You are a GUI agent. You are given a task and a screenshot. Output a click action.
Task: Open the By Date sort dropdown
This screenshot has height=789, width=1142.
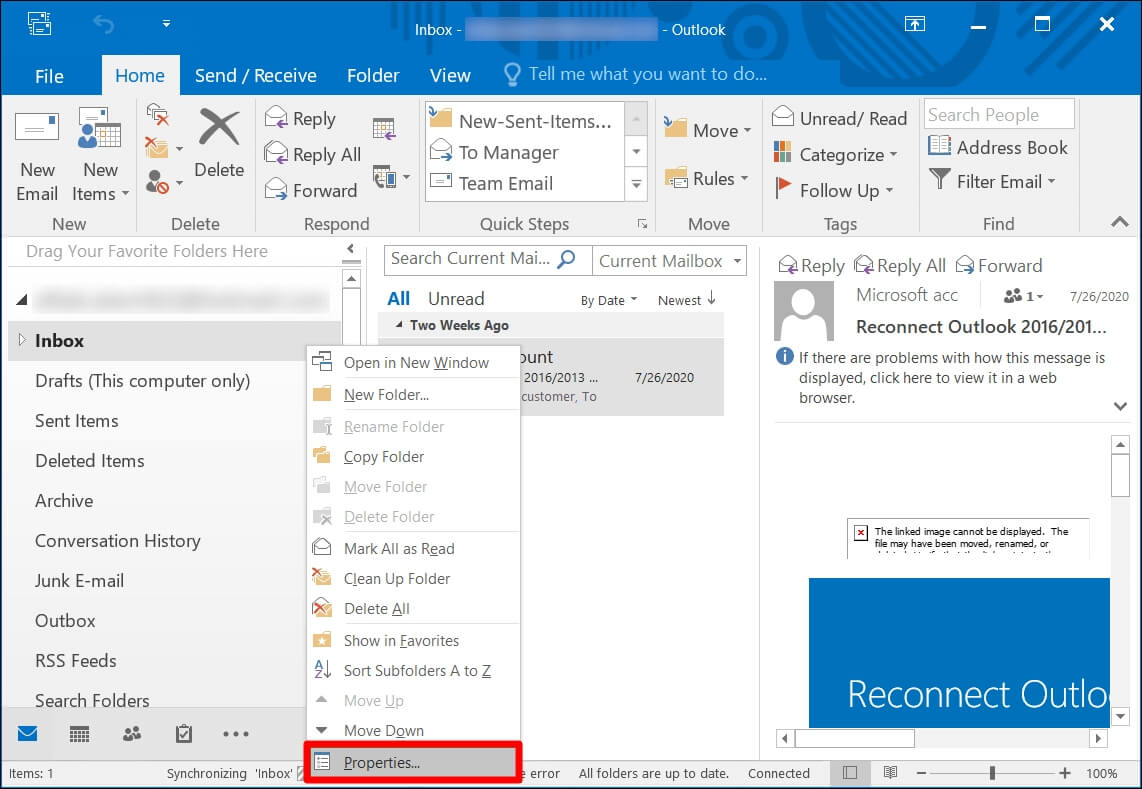pos(609,300)
